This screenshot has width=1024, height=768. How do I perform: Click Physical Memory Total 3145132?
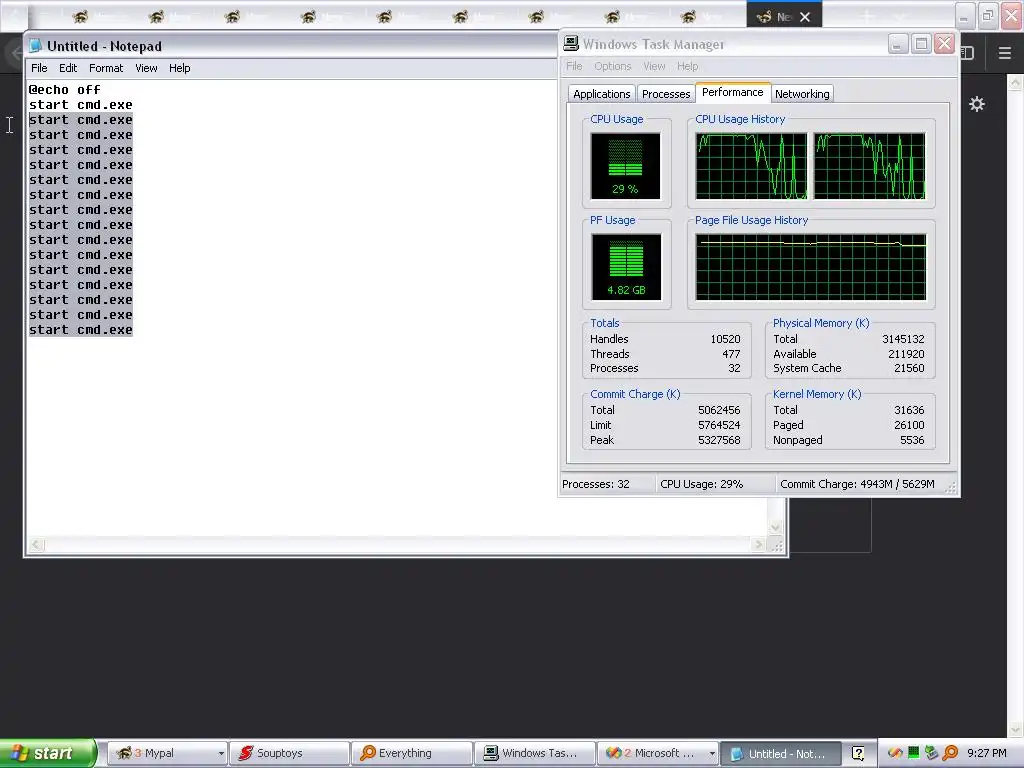coord(903,339)
